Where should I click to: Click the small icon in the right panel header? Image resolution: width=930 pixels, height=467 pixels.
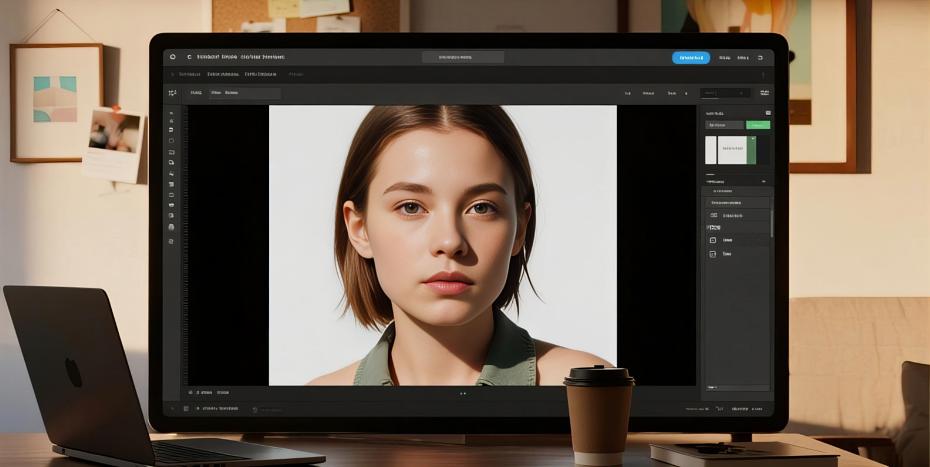point(768,113)
